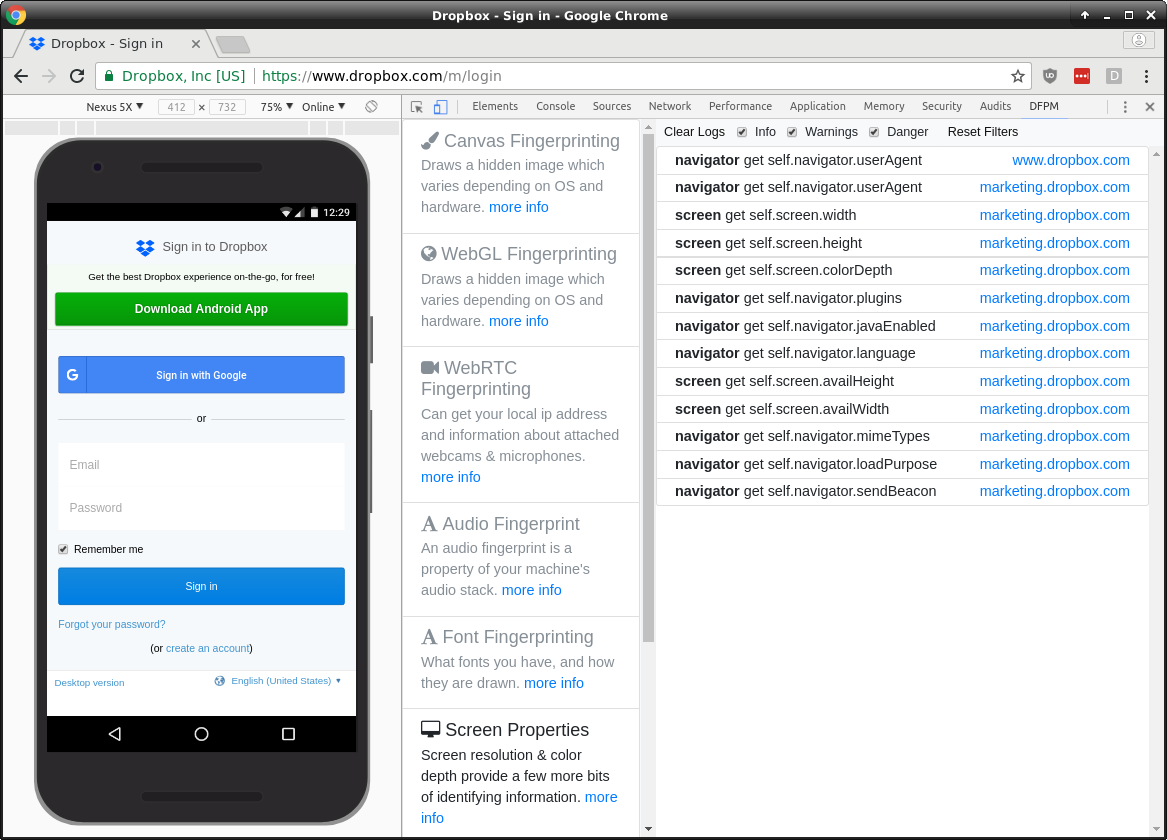Screen dimensions: 1167x840
Task: Click the address bar URL
Action: 382,76
